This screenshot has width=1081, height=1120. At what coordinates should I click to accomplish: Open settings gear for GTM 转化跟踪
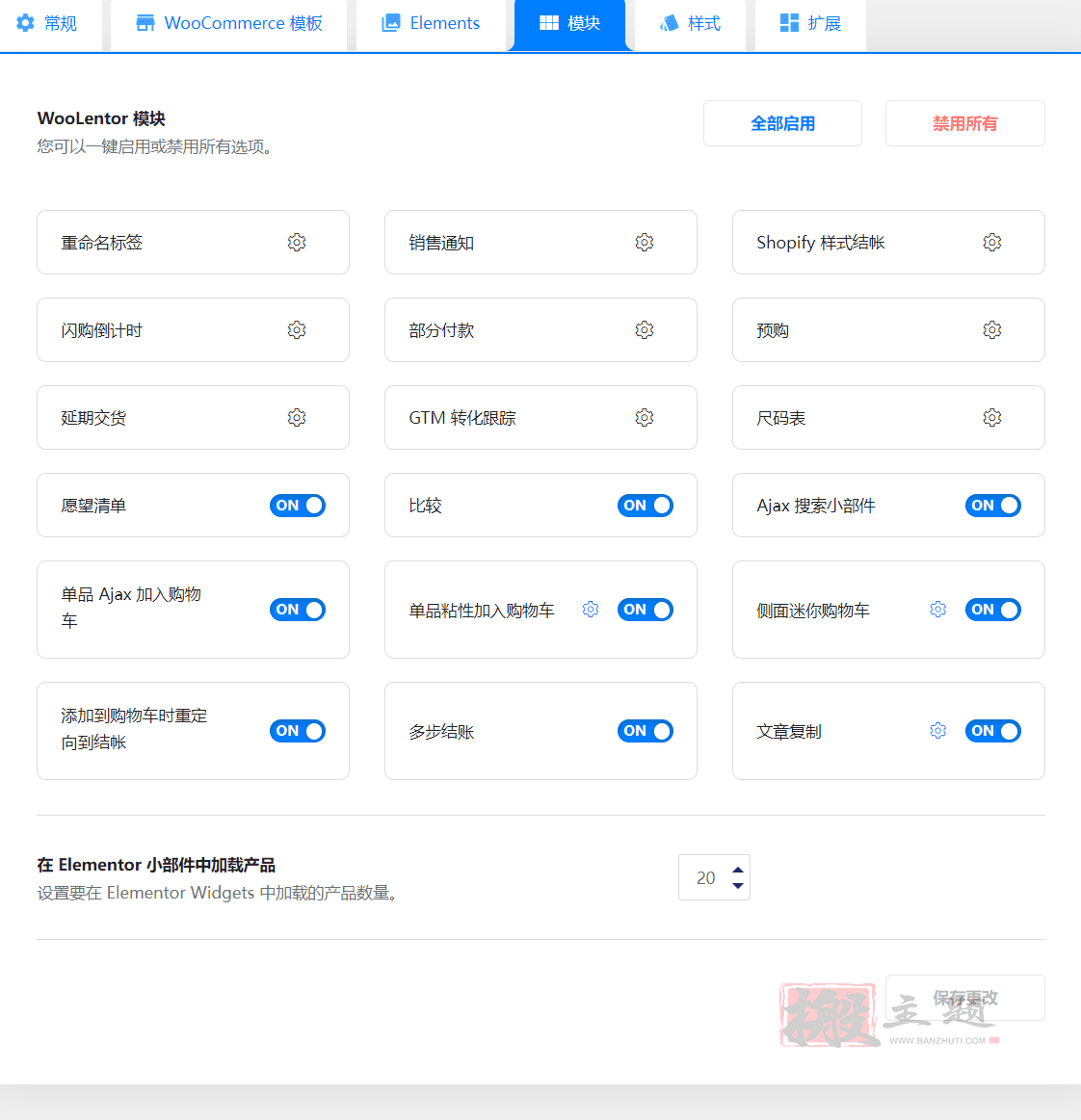tap(645, 418)
